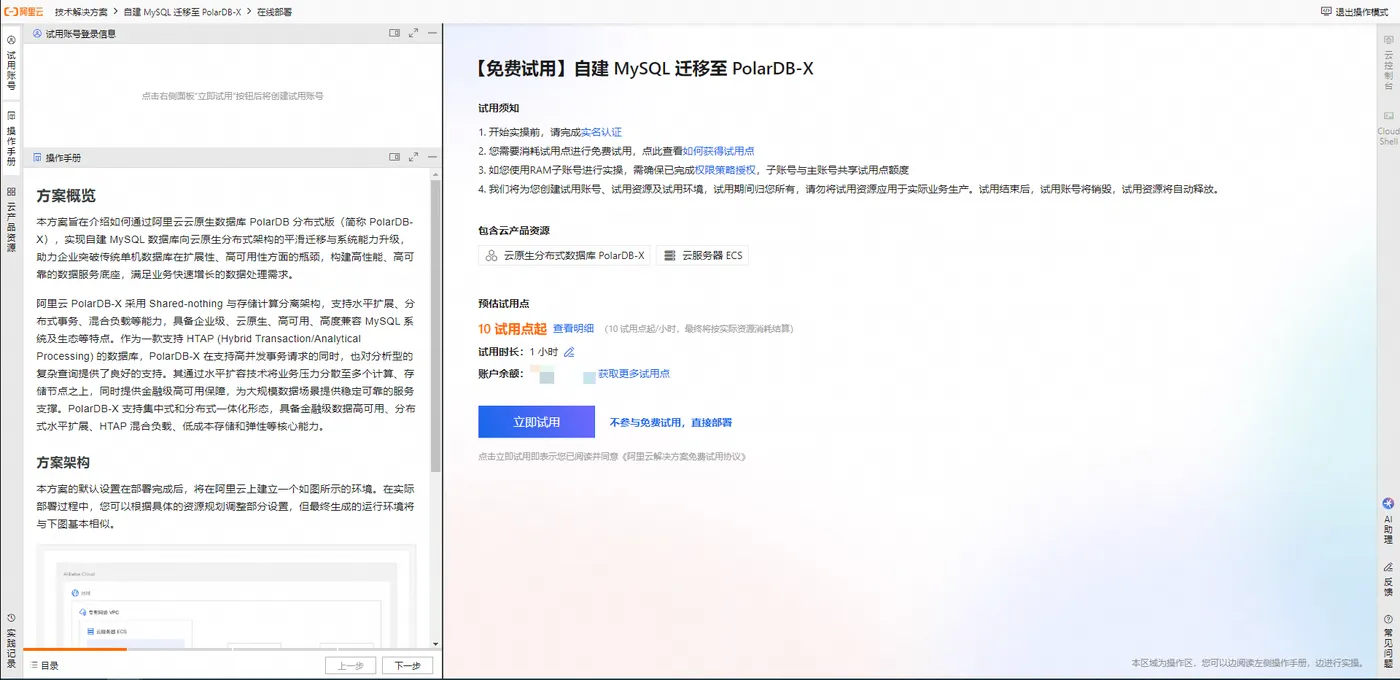Open 《阿里云解决方案免费试用协议》 agreement
This screenshot has width=1400, height=680.
point(683,456)
